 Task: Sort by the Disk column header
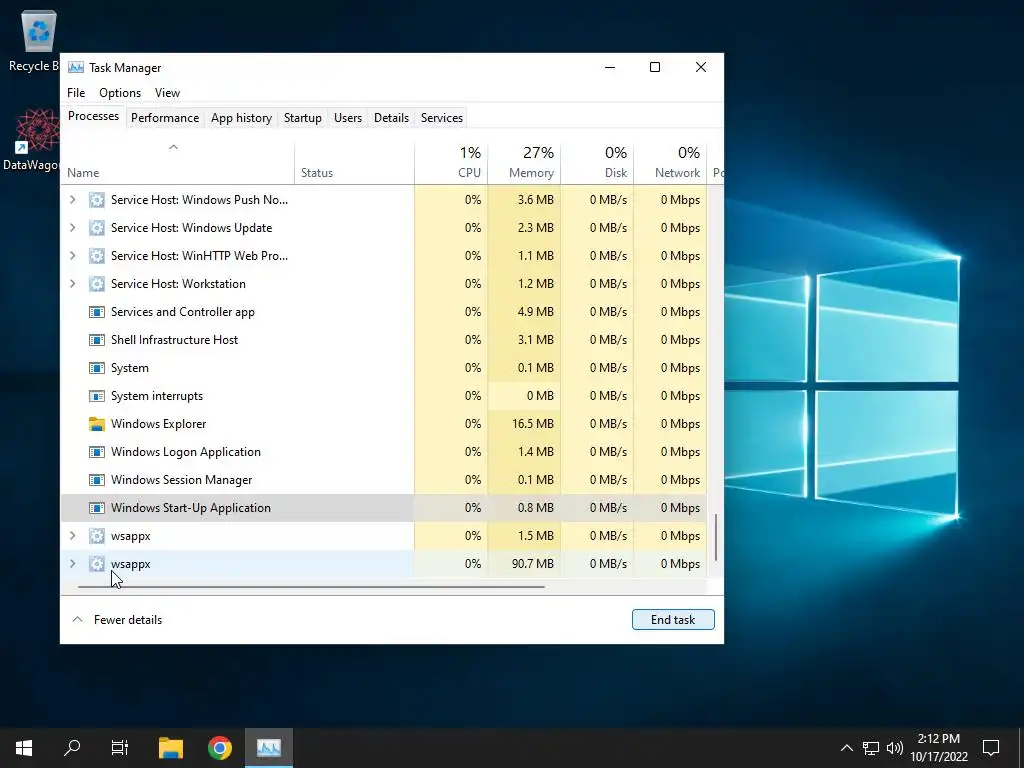pyautogui.click(x=598, y=163)
